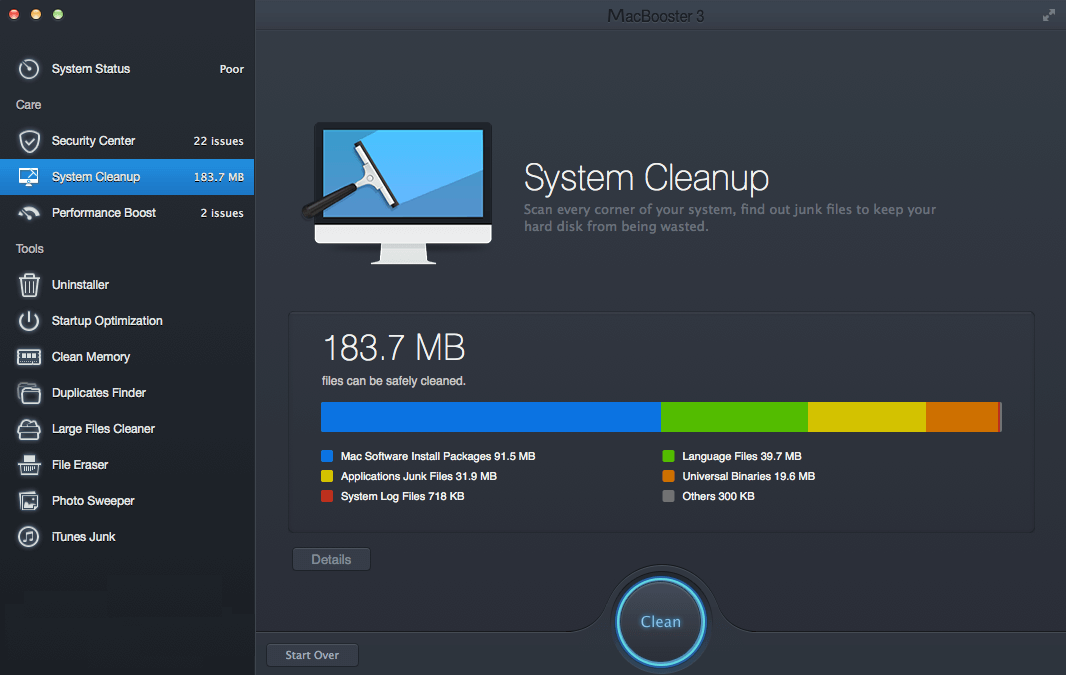Click the Start Over button
Image resolution: width=1066 pixels, height=675 pixels.
pos(312,655)
